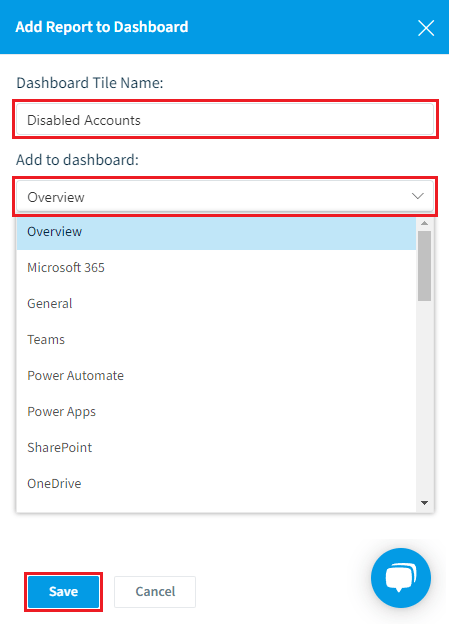Click the Add Report to Dashboard title
The height and width of the screenshot is (628, 449).
[102, 27]
